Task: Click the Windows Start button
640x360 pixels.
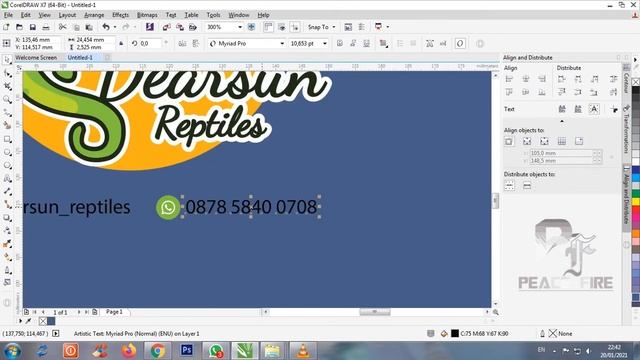Action: [12, 351]
